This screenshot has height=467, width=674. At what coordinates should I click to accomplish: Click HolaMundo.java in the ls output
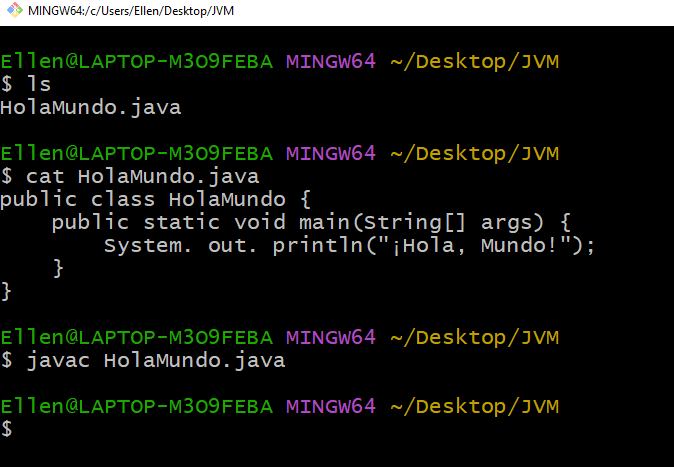point(90,107)
